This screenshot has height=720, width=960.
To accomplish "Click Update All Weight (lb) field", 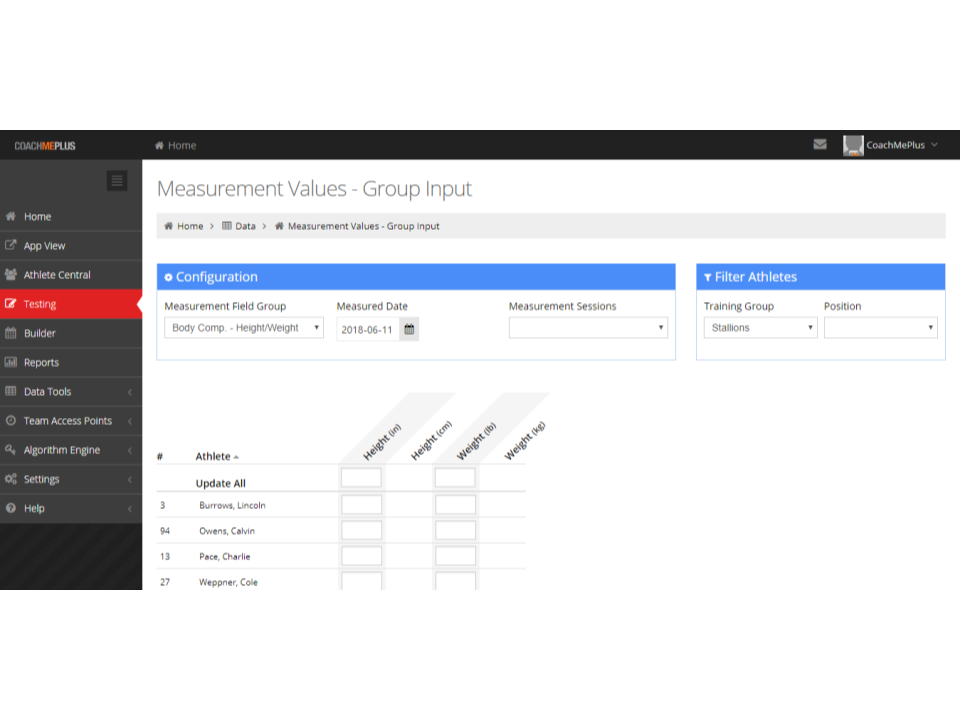I will point(455,478).
